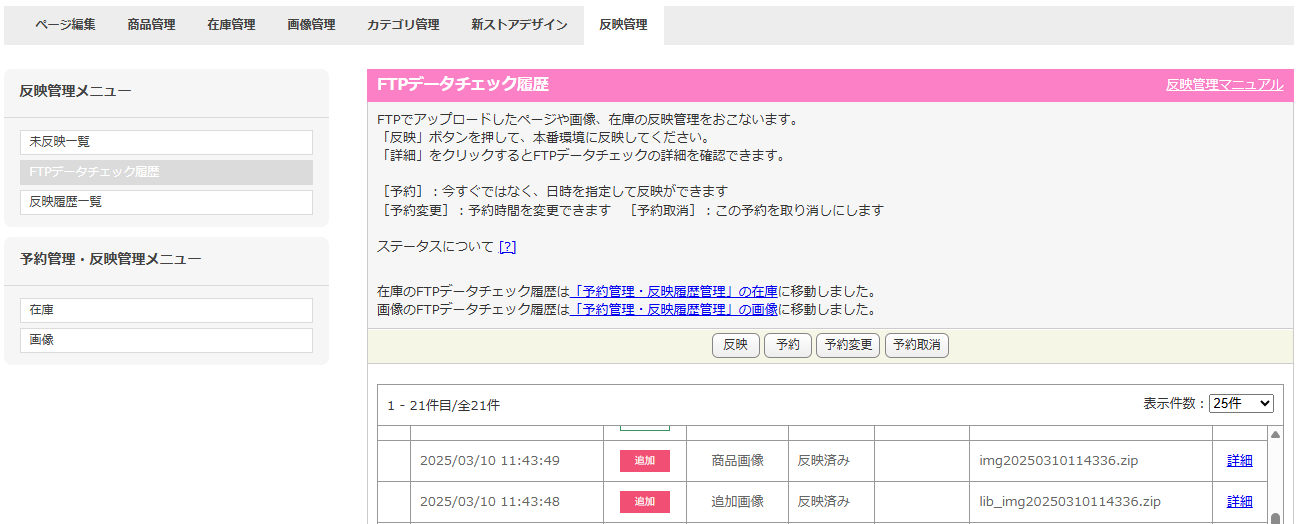Viewport: 1296px width, 524px height.
Task: Click the file name lib_img20250310114336.zip
Action: 1070,501
